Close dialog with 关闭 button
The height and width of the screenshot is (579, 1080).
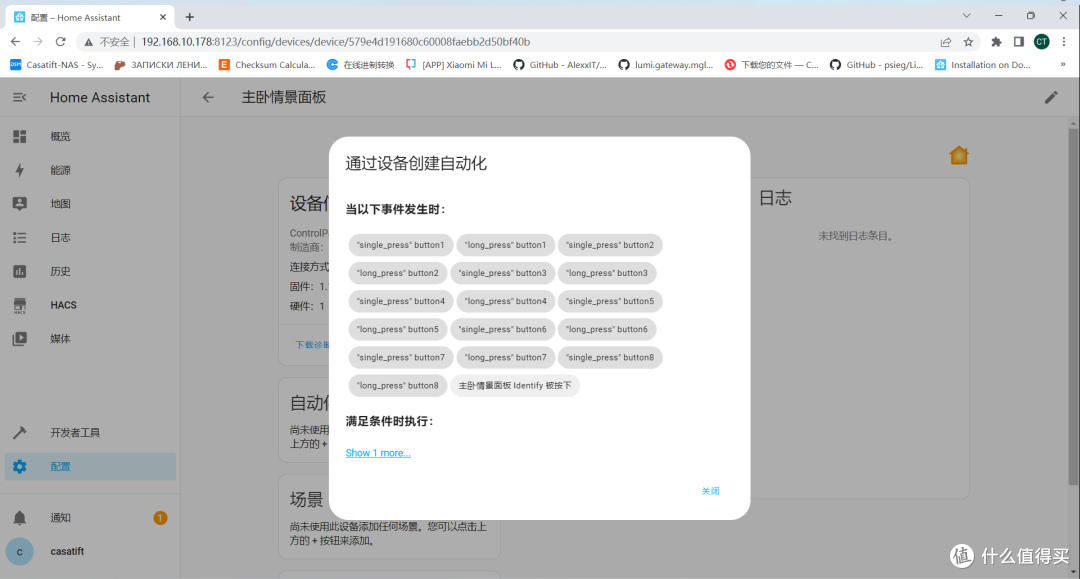[710, 492]
